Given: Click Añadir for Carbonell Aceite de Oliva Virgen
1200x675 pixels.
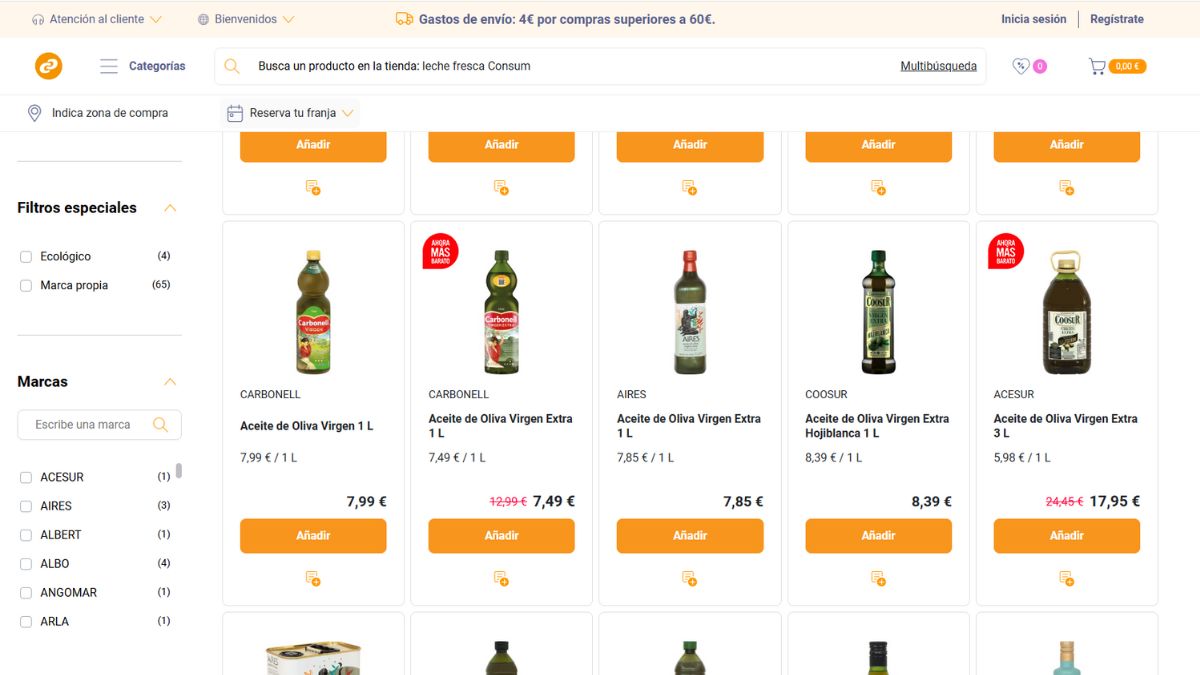Looking at the screenshot, I should (312, 536).
